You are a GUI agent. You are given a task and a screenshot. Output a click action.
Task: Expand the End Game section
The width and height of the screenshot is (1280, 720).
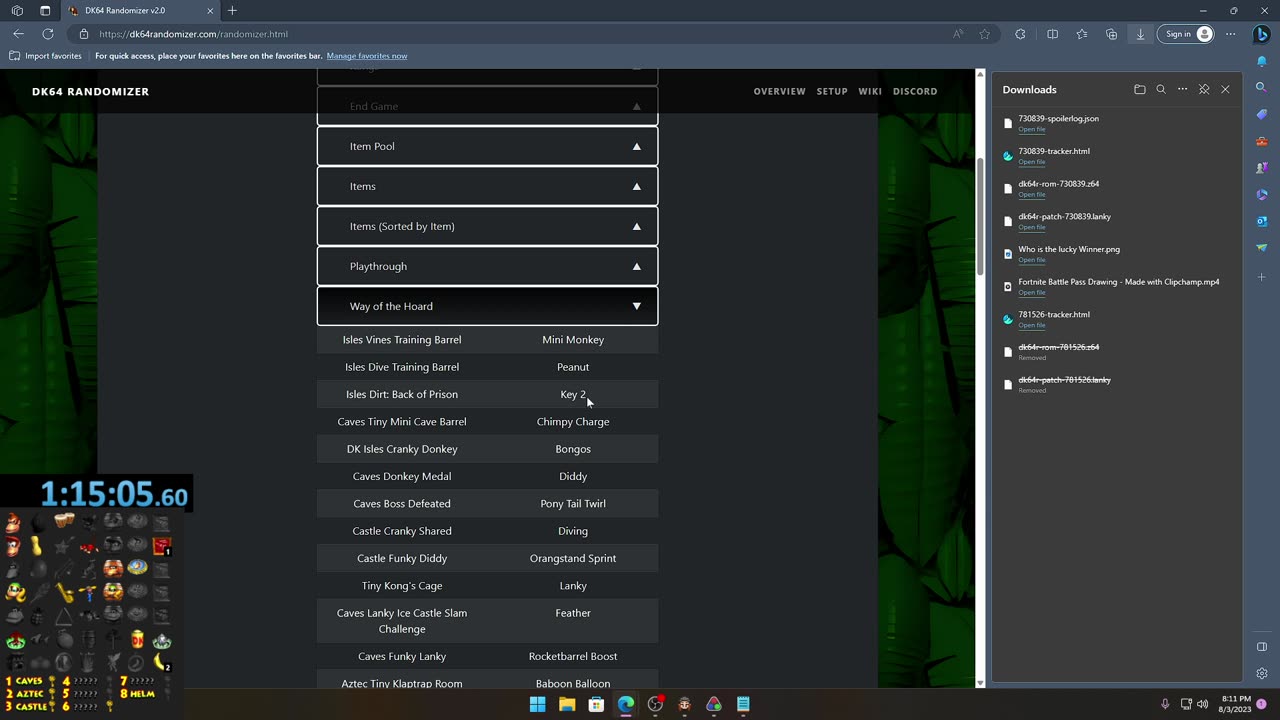(x=487, y=106)
